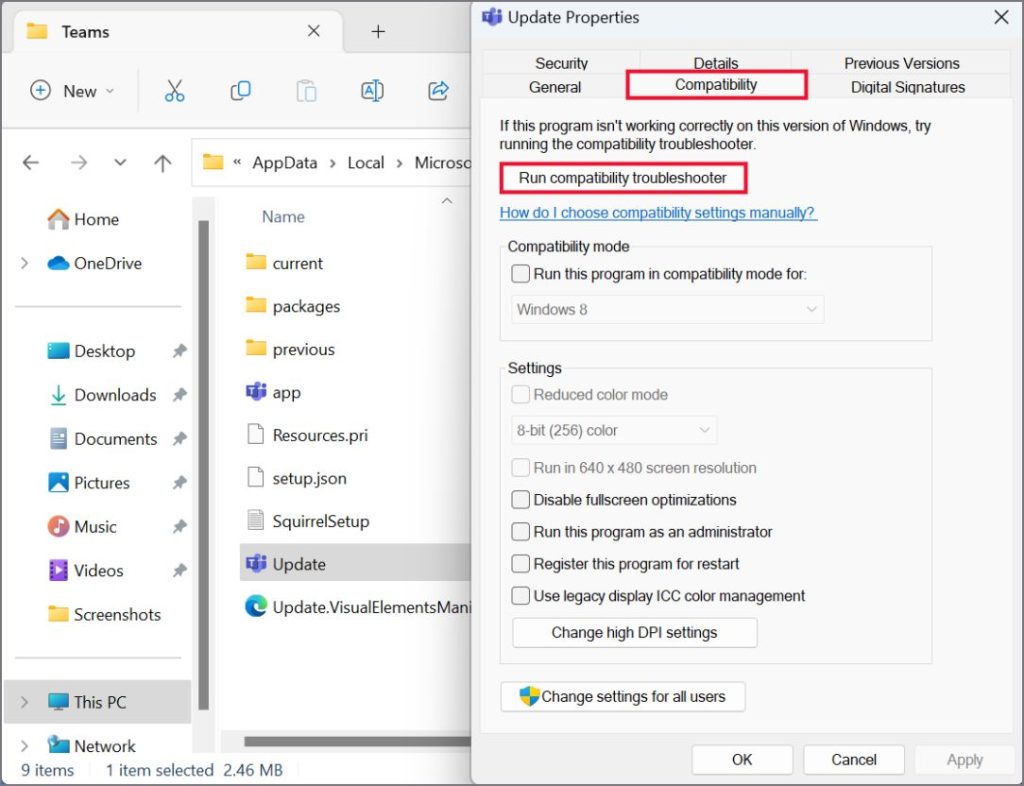This screenshot has height=786, width=1024.
Task: Click Change settings for all users
Action: click(623, 697)
